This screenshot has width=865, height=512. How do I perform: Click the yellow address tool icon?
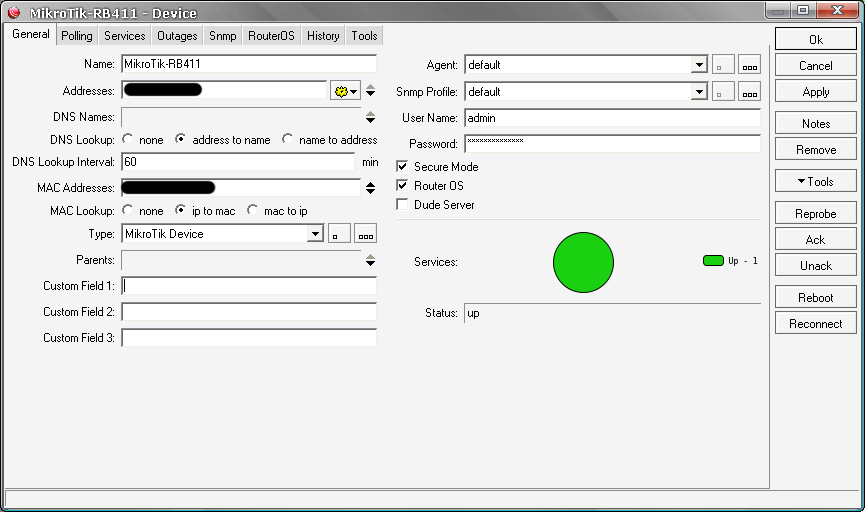(x=345, y=91)
